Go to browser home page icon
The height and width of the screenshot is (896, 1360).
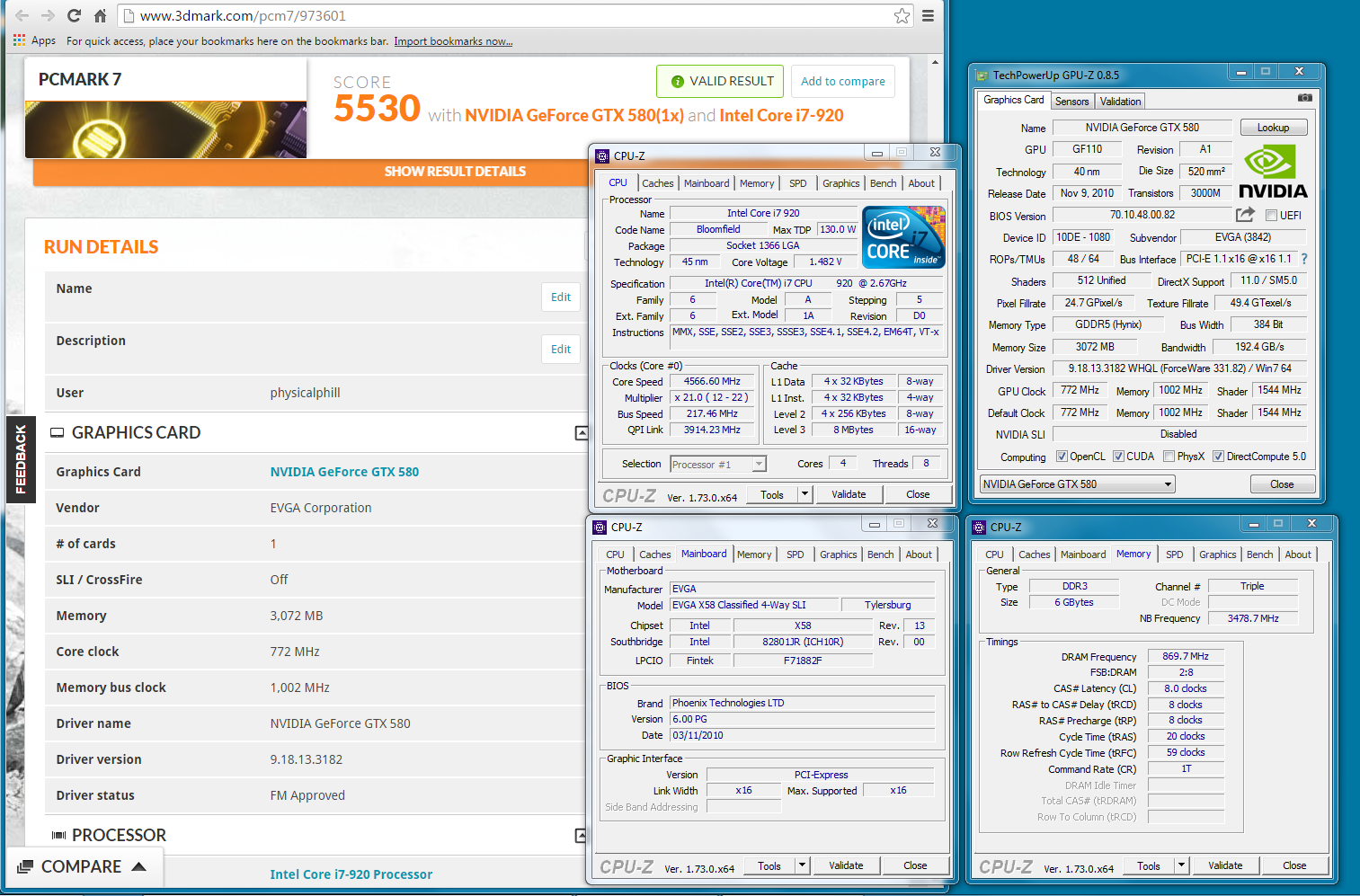click(x=100, y=15)
